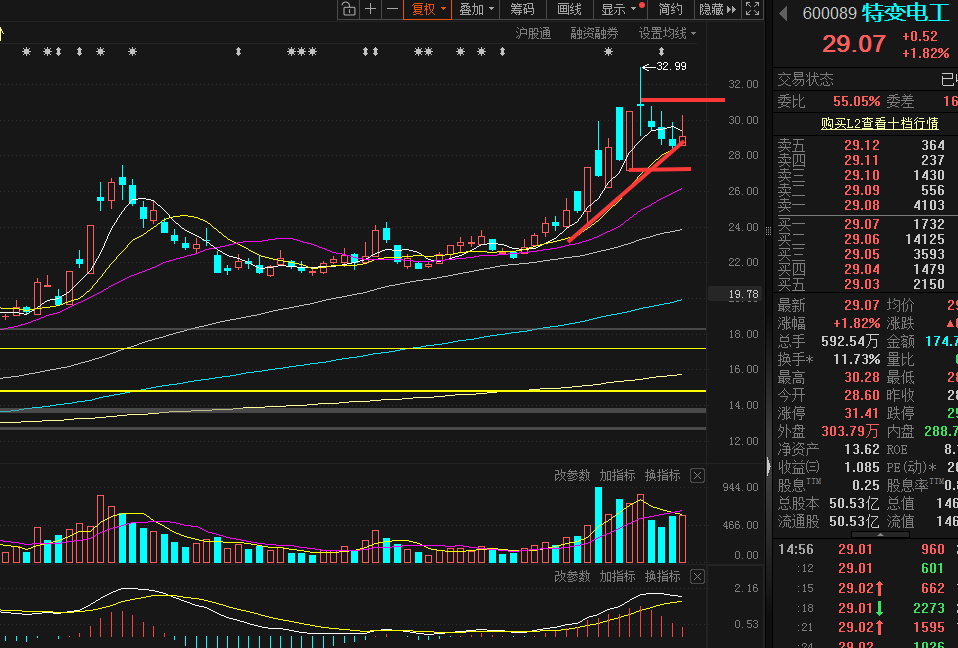Select the 画线 drawing tool
The image size is (958, 648).
569,9
